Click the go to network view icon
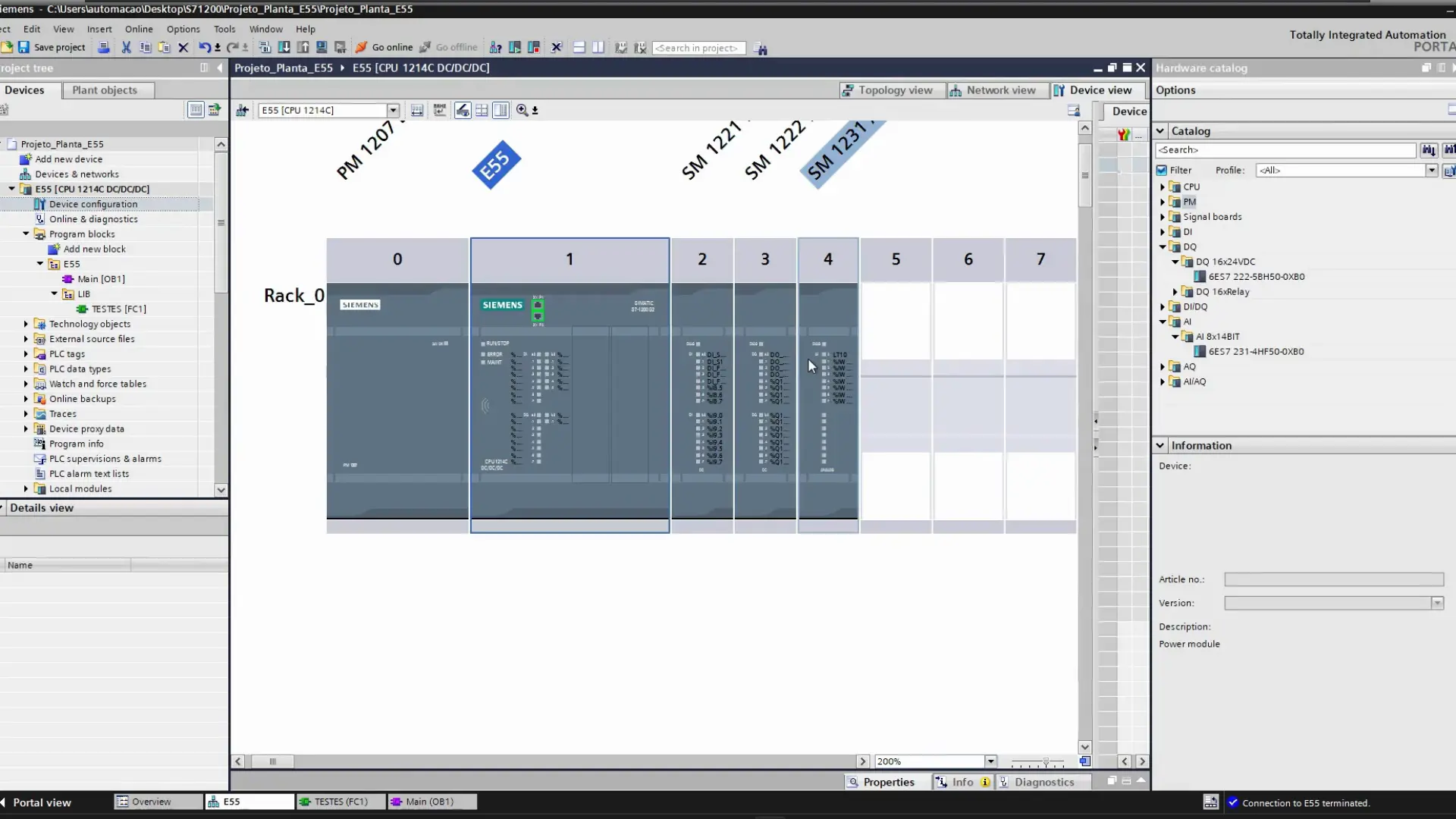The width and height of the screenshot is (1456, 819). pos(243,110)
